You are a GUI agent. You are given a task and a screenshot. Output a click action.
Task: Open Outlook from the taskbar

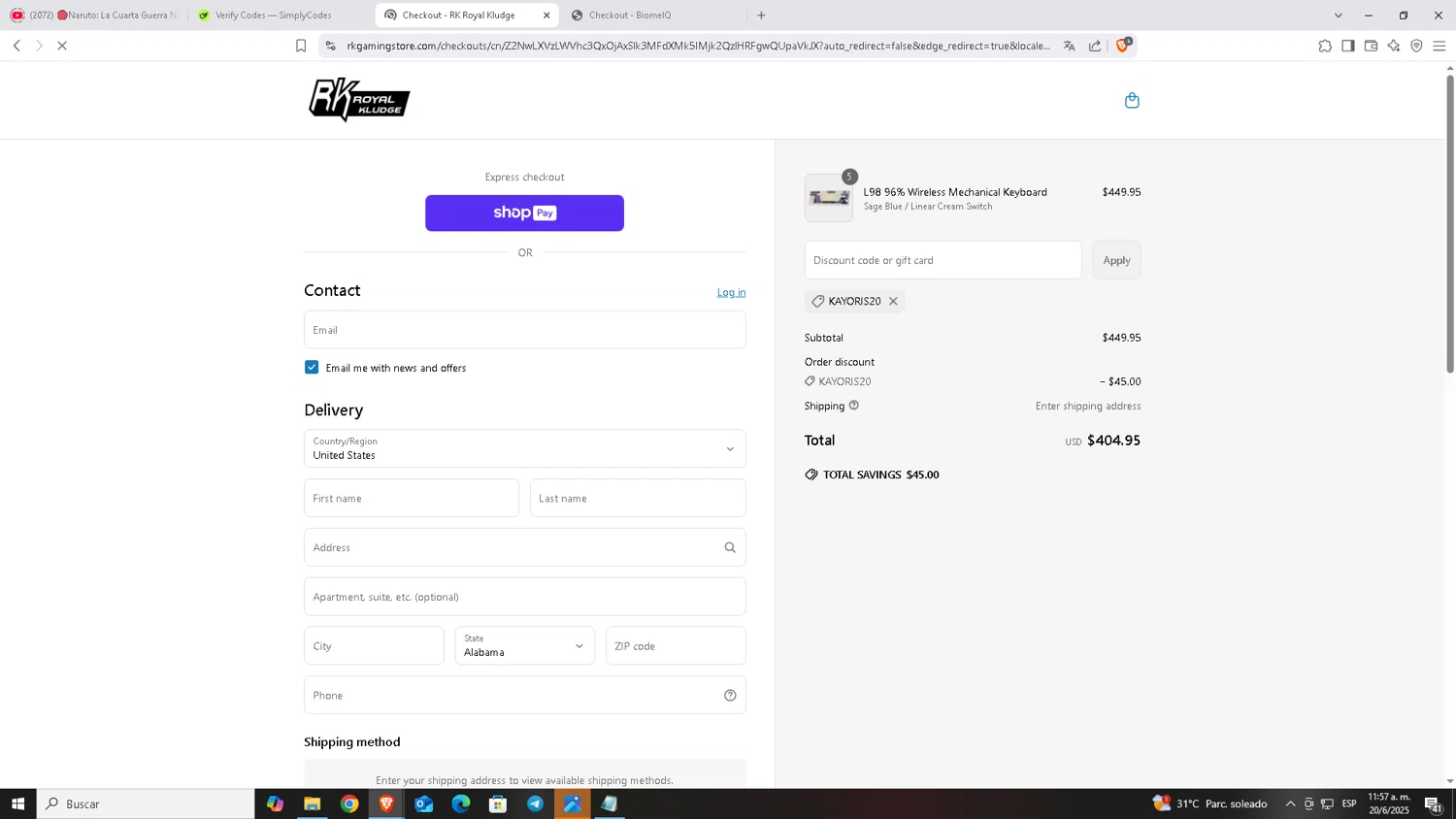[x=424, y=803]
